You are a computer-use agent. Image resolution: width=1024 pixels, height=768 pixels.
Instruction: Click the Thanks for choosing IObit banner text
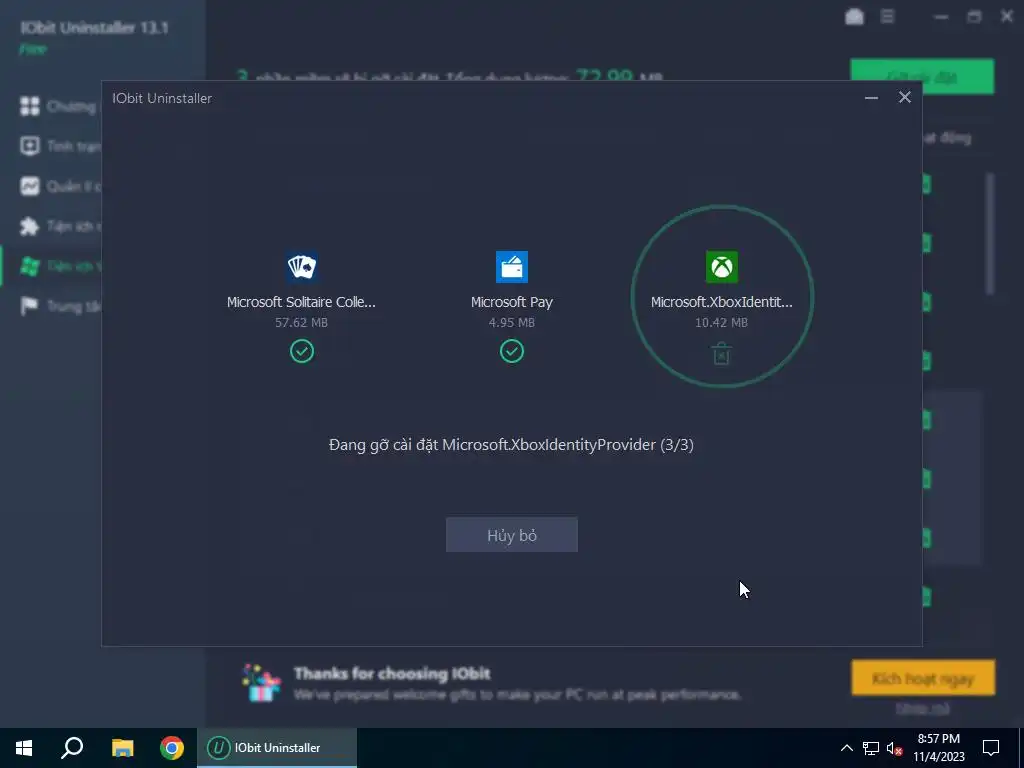pos(392,673)
